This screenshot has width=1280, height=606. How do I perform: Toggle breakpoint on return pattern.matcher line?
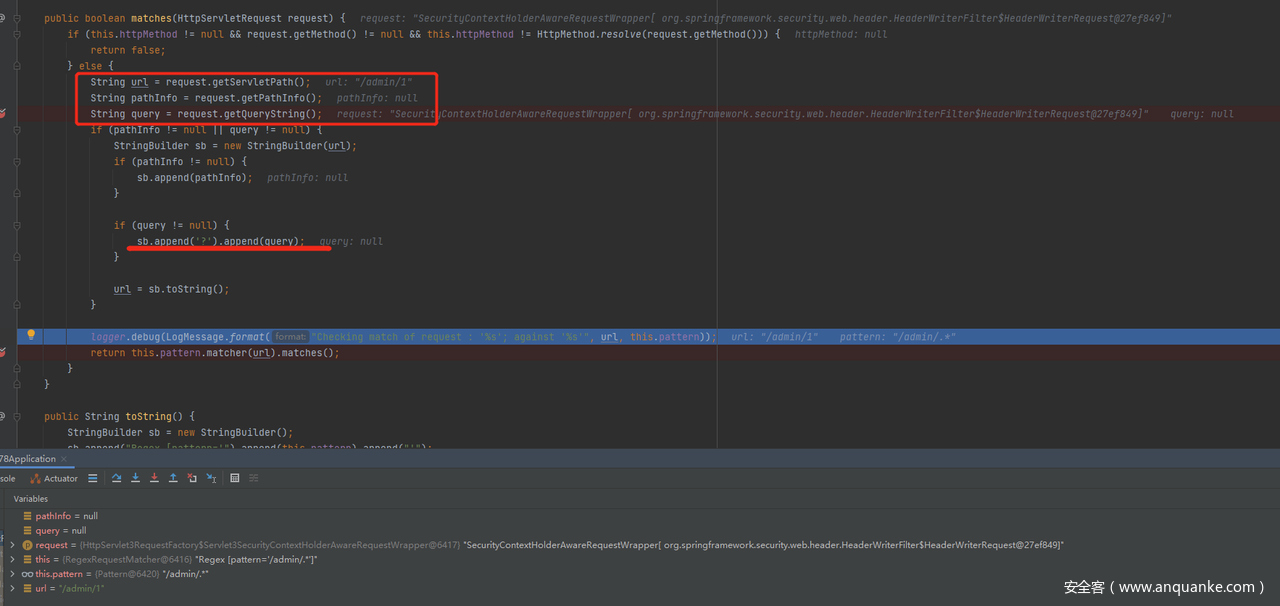click(2, 352)
